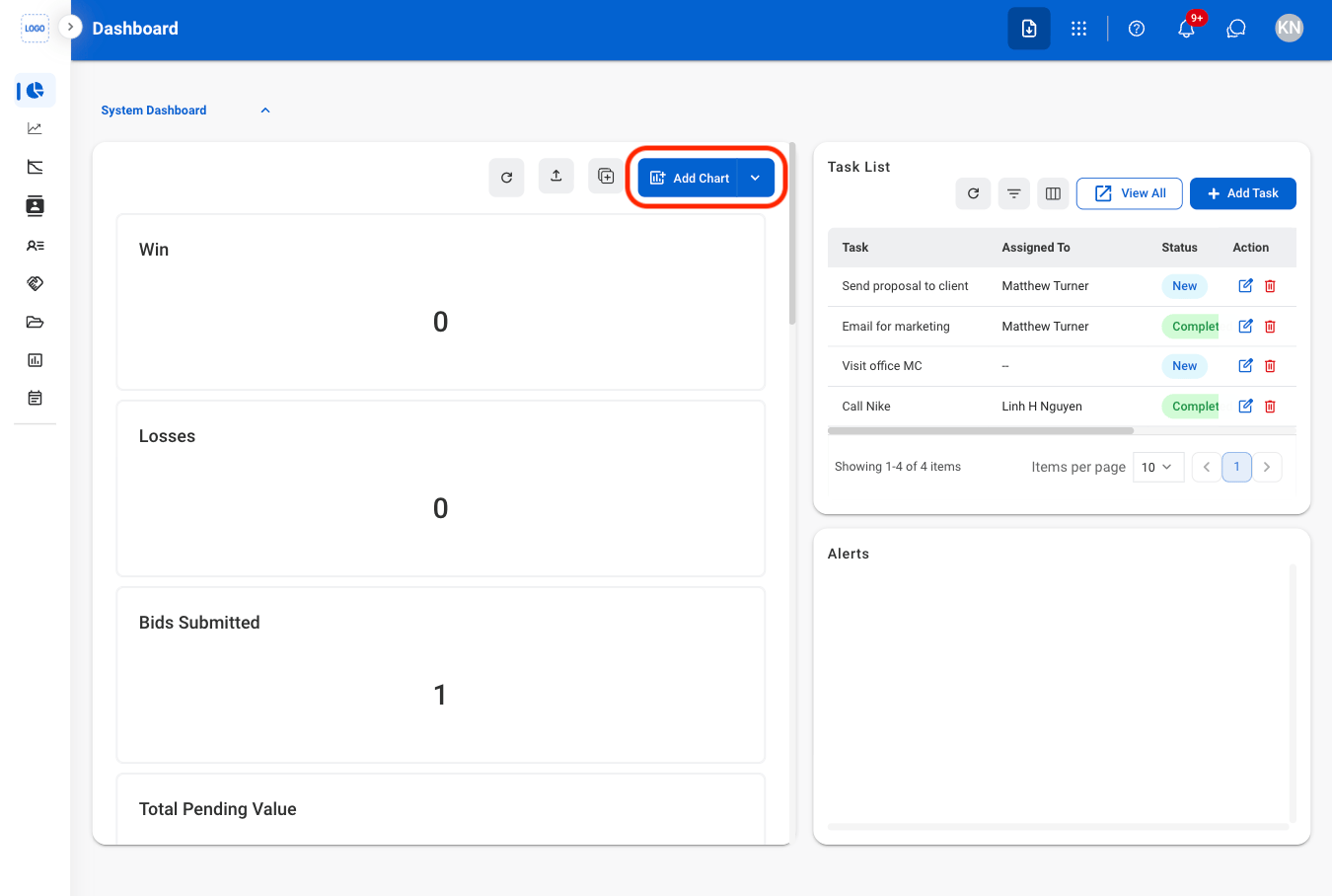Click the upload arrow icon in charts panel

[x=556, y=176]
